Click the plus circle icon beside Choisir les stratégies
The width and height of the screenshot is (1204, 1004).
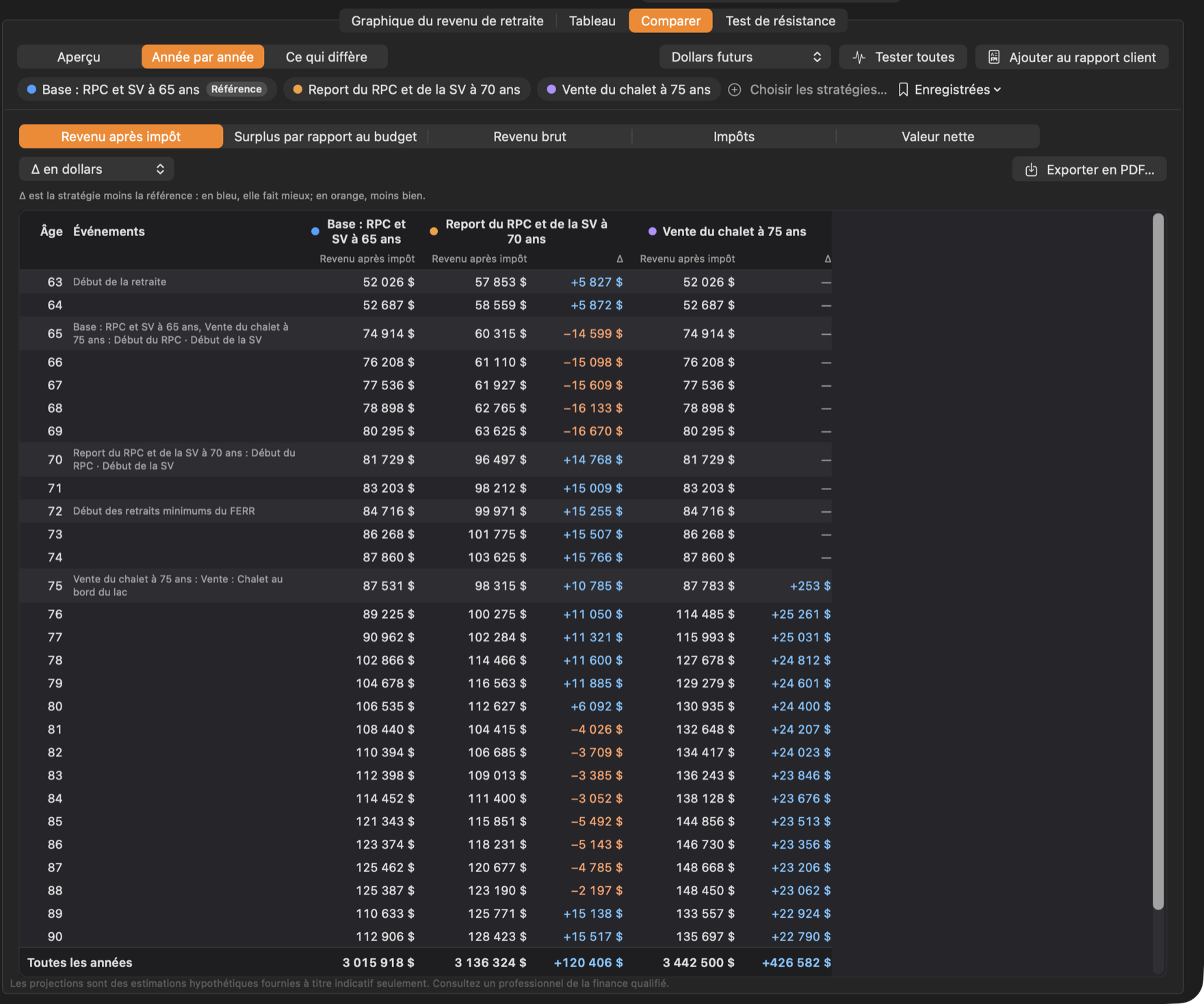coord(735,90)
